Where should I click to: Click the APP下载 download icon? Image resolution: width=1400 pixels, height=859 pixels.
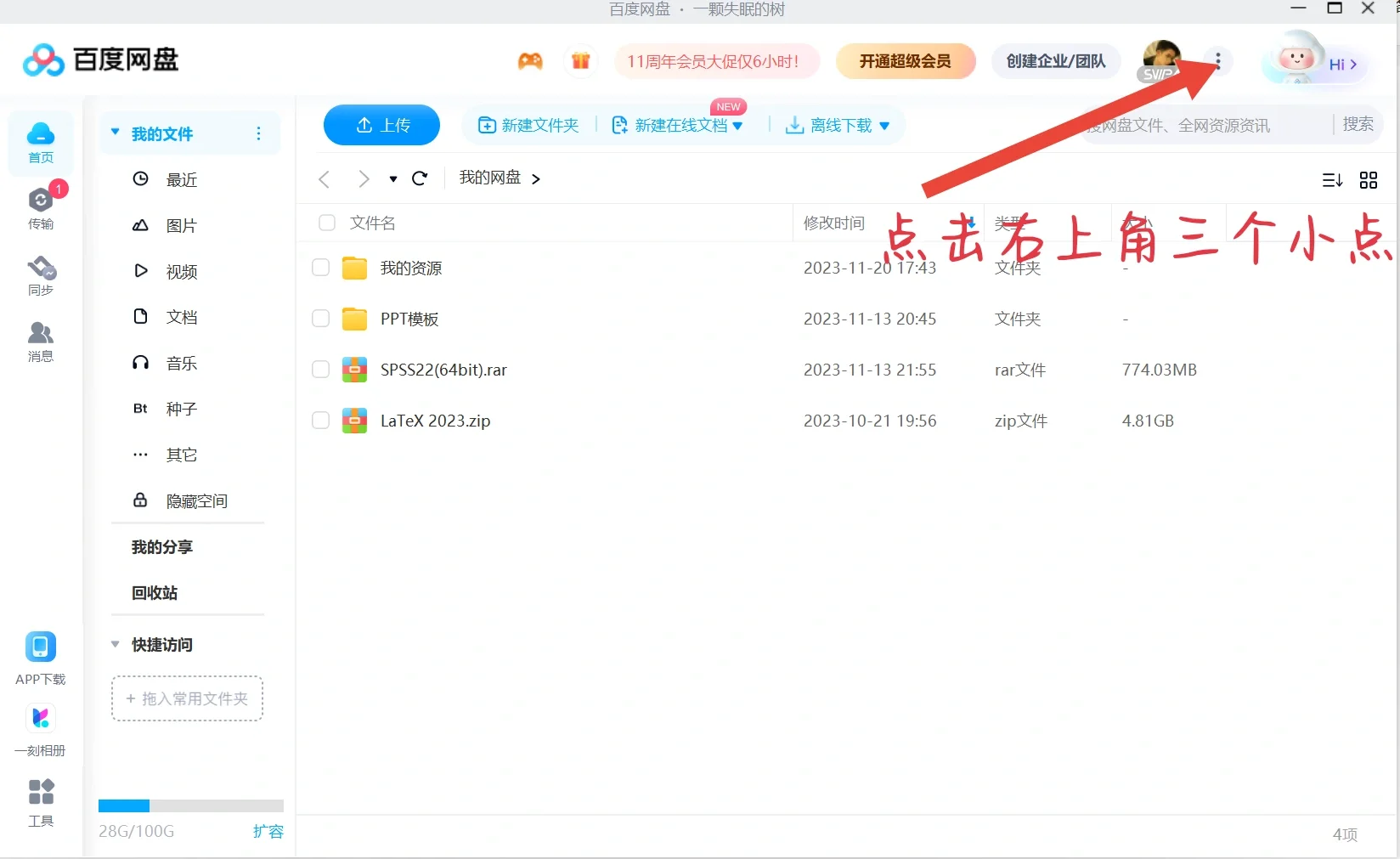pyautogui.click(x=40, y=647)
